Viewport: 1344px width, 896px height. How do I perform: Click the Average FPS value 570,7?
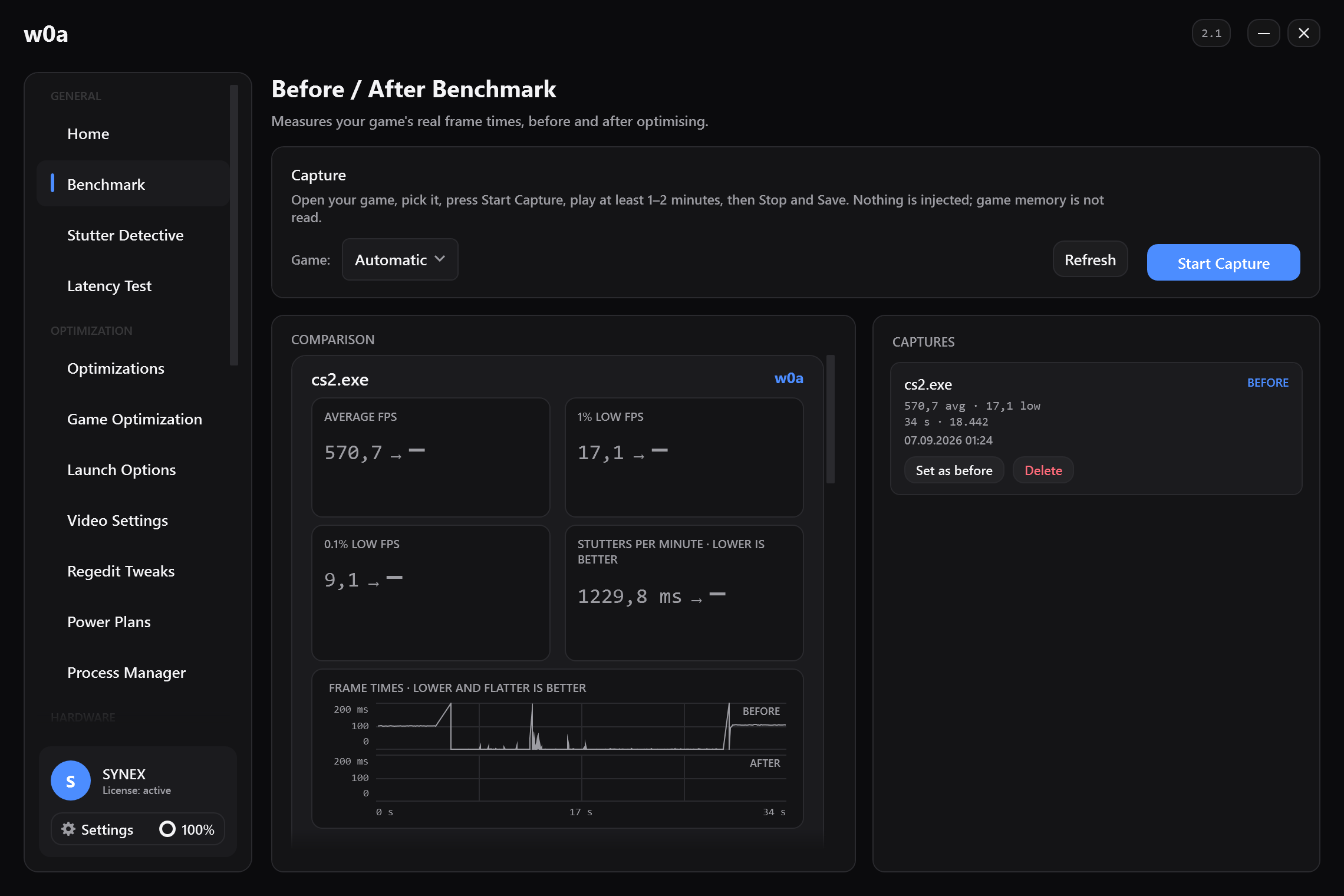pyautogui.click(x=353, y=453)
